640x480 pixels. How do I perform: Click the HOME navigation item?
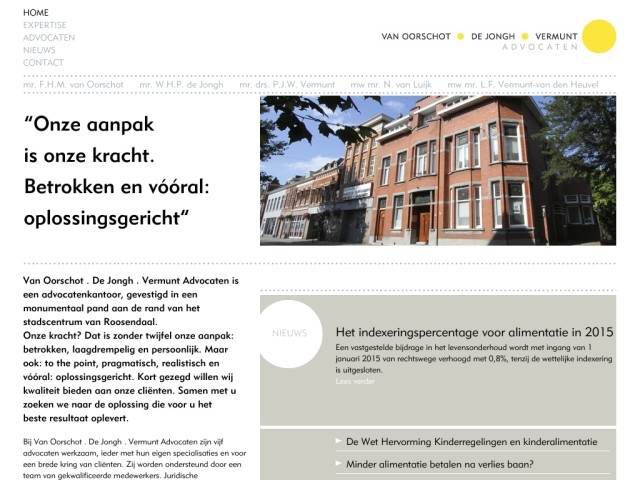(35, 12)
